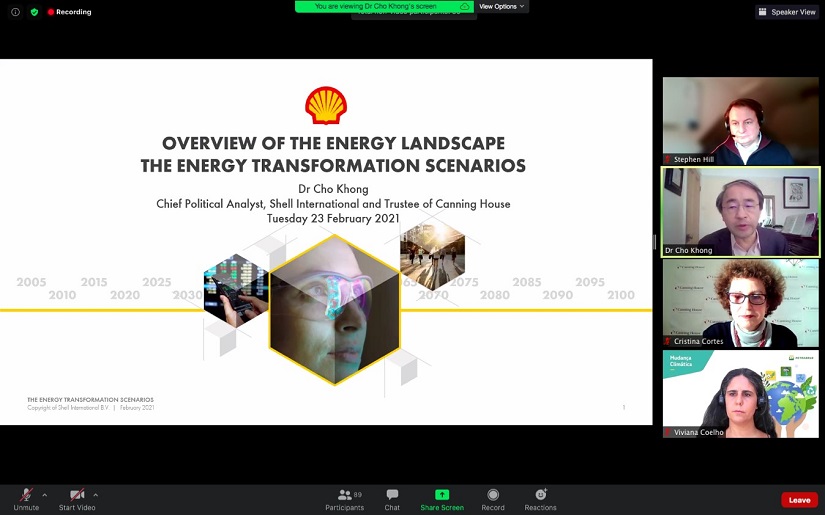825x515 pixels.
Task: Click the 'THE ENERGY TRANSFORMATION SCENARIOS' title line
Action: pyautogui.click(x=333, y=166)
